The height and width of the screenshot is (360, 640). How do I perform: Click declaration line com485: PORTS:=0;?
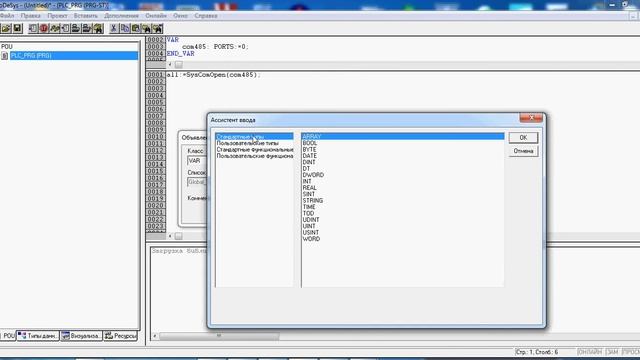tap(215, 47)
